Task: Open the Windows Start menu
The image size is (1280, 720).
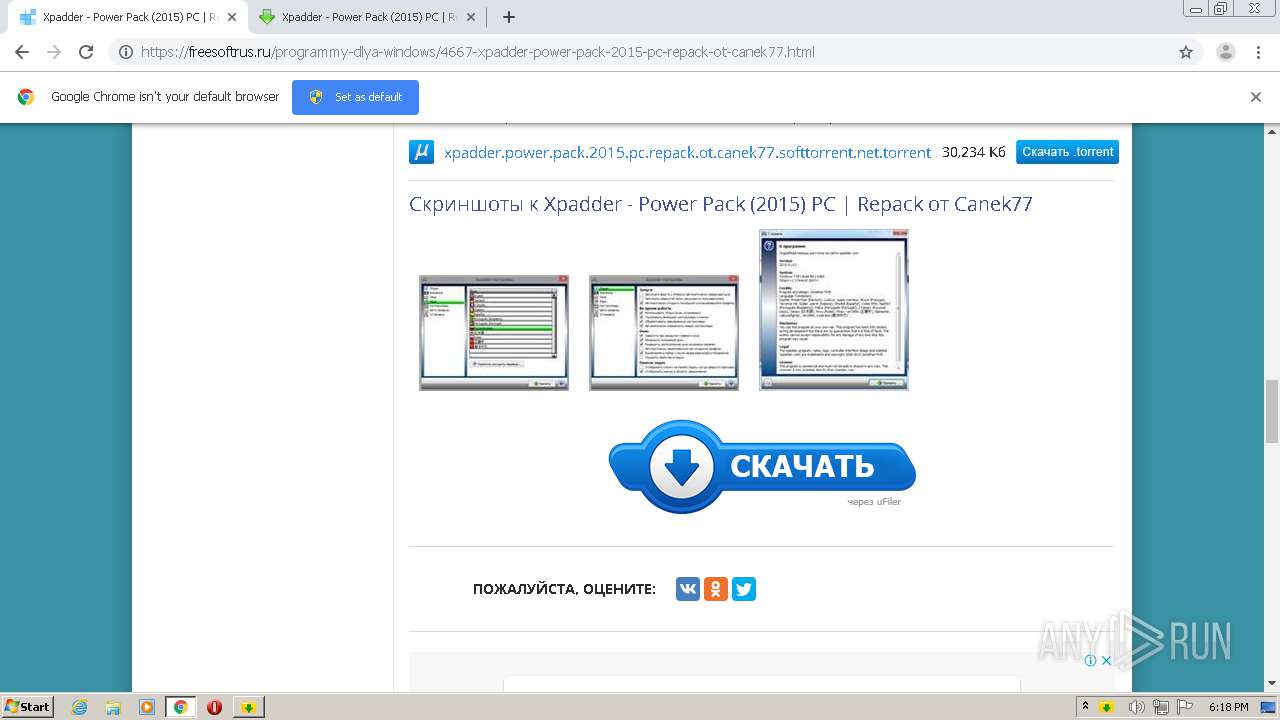Action: tap(28, 706)
